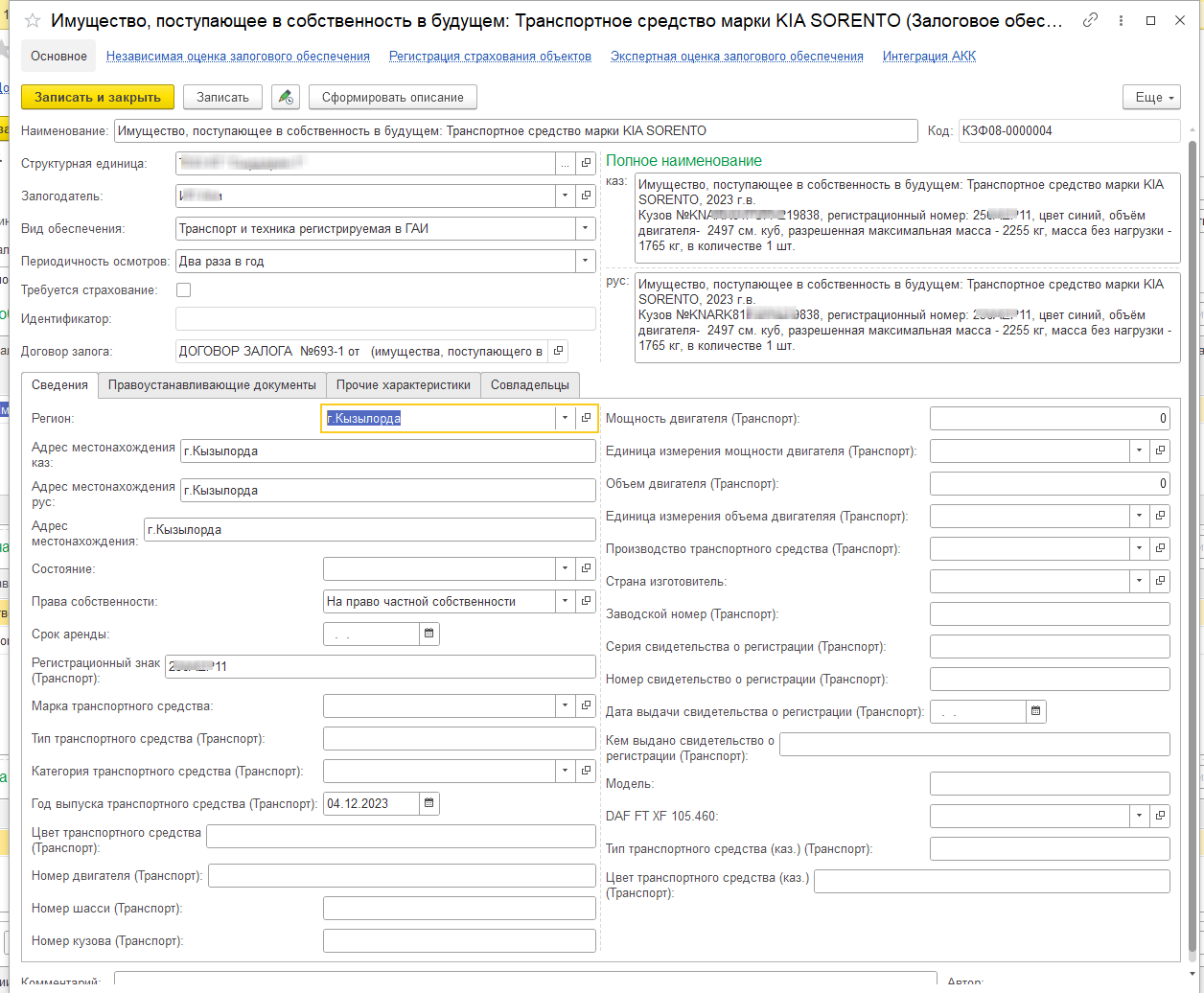Expand DAF FT XF 105.460 dropdown arrow
The width and height of the screenshot is (1204, 993).
[x=1139, y=816]
